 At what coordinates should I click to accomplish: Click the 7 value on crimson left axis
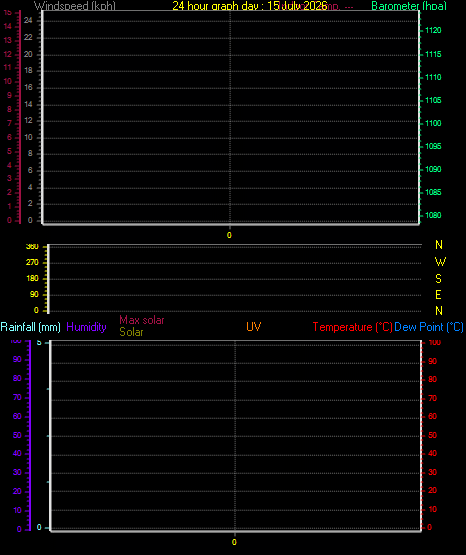click(10, 123)
